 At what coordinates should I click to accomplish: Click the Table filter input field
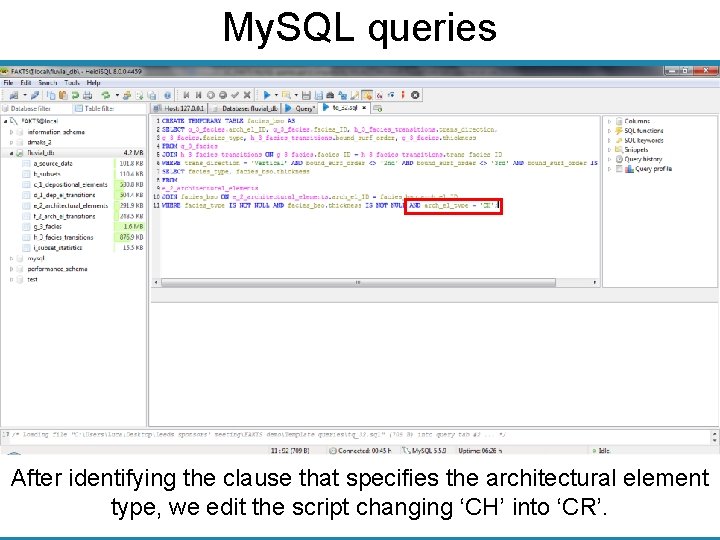[109, 108]
